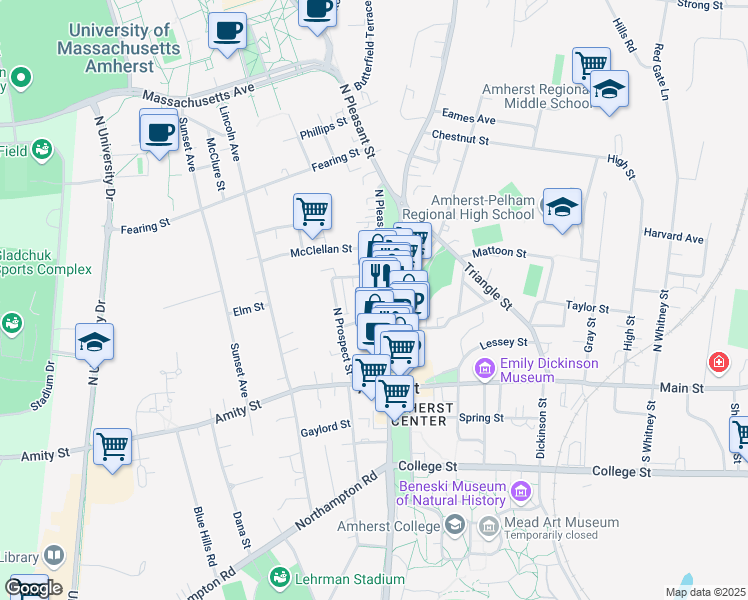Open the Library pin icon

[54, 556]
